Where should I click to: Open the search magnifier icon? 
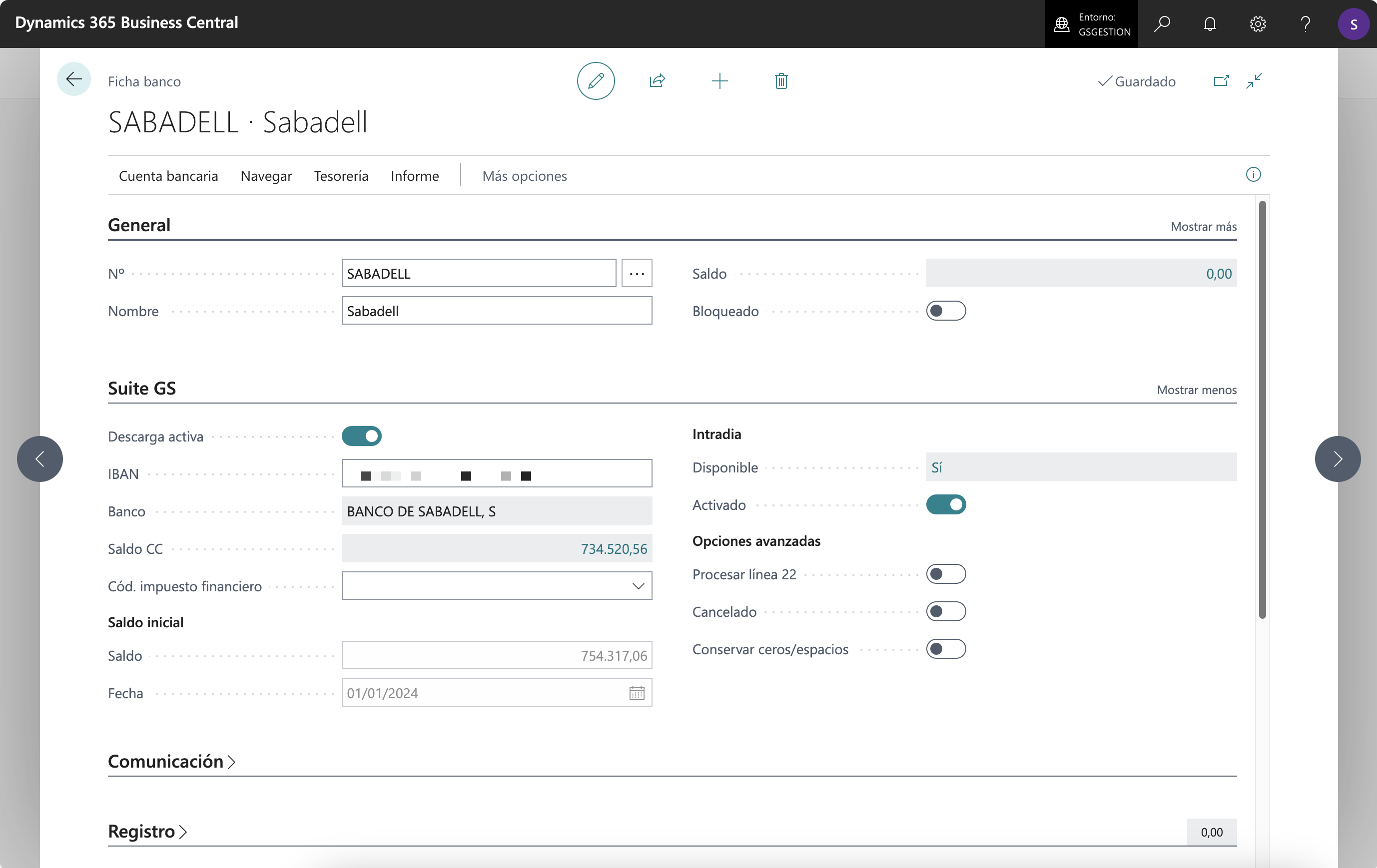click(1162, 23)
